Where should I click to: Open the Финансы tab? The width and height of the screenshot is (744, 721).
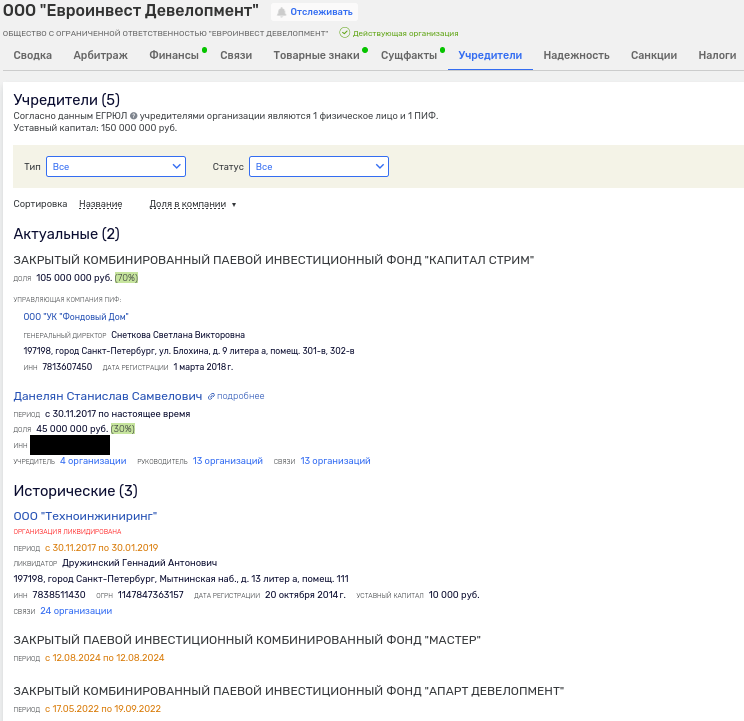tap(174, 55)
